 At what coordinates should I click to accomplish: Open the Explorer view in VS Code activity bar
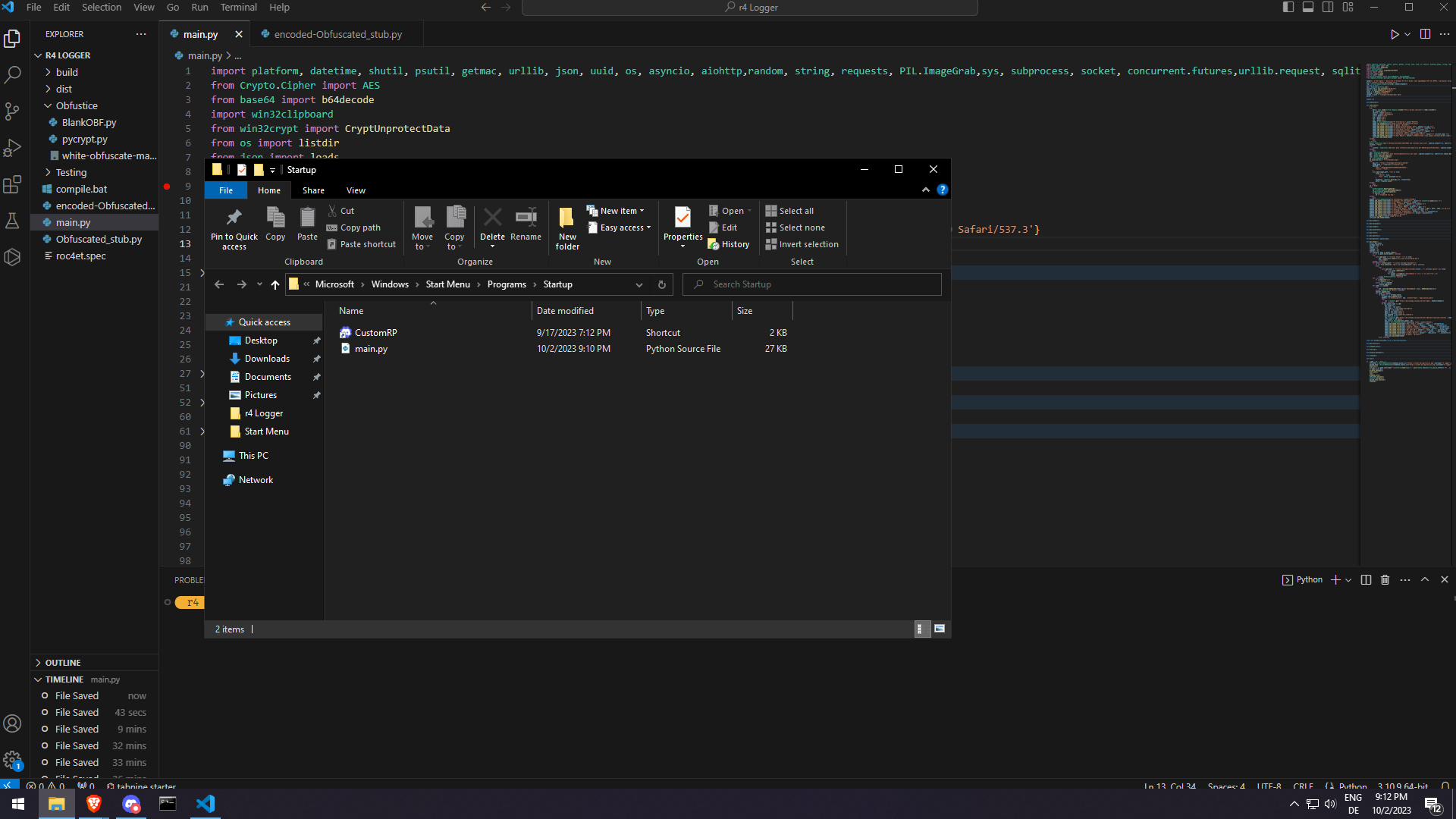12,39
